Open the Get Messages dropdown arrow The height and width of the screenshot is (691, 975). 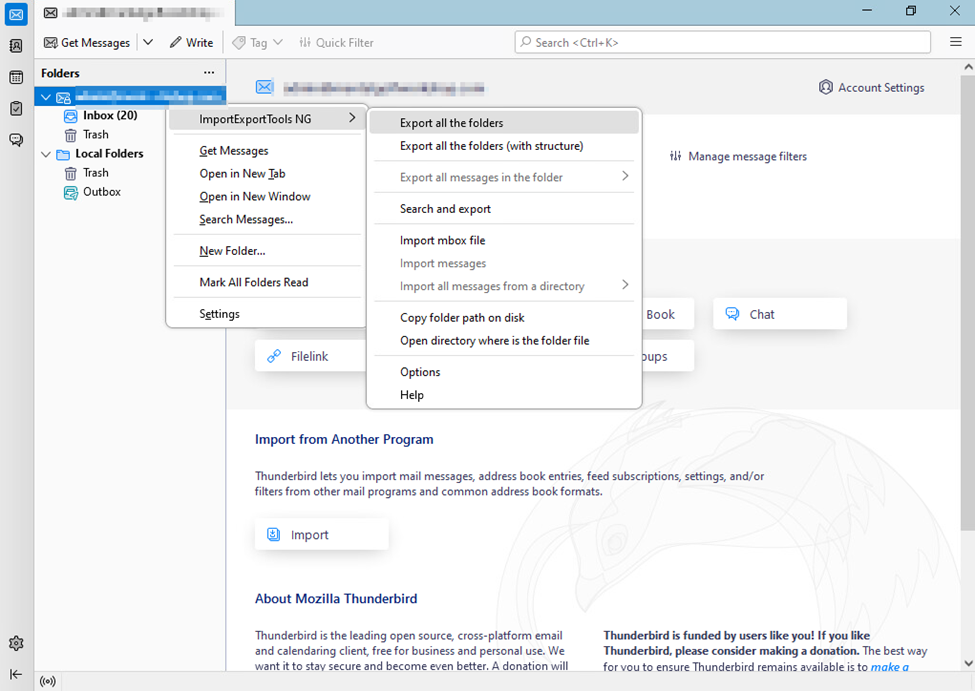click(148, 42)
